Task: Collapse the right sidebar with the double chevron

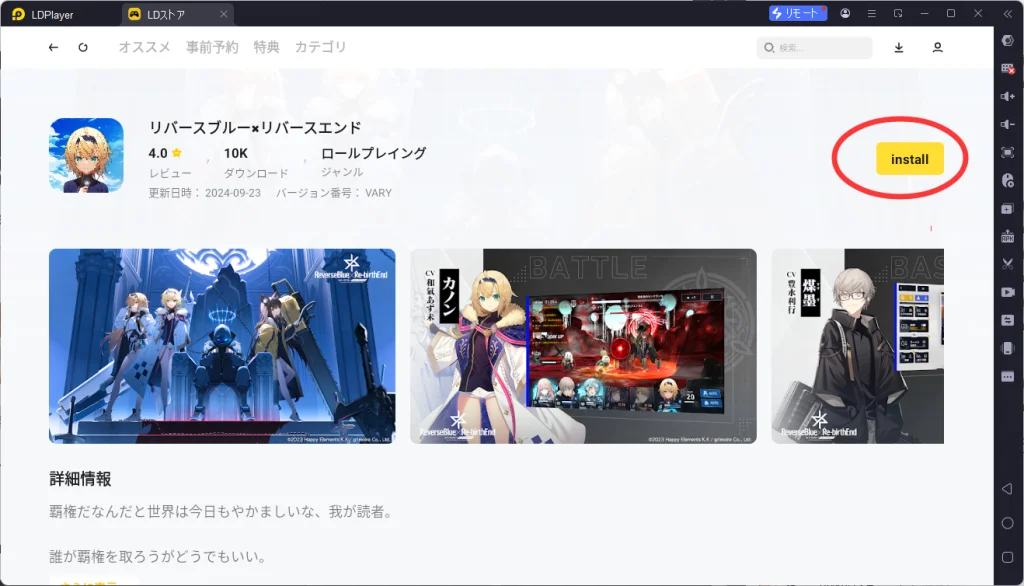Action: [1008, 13]
